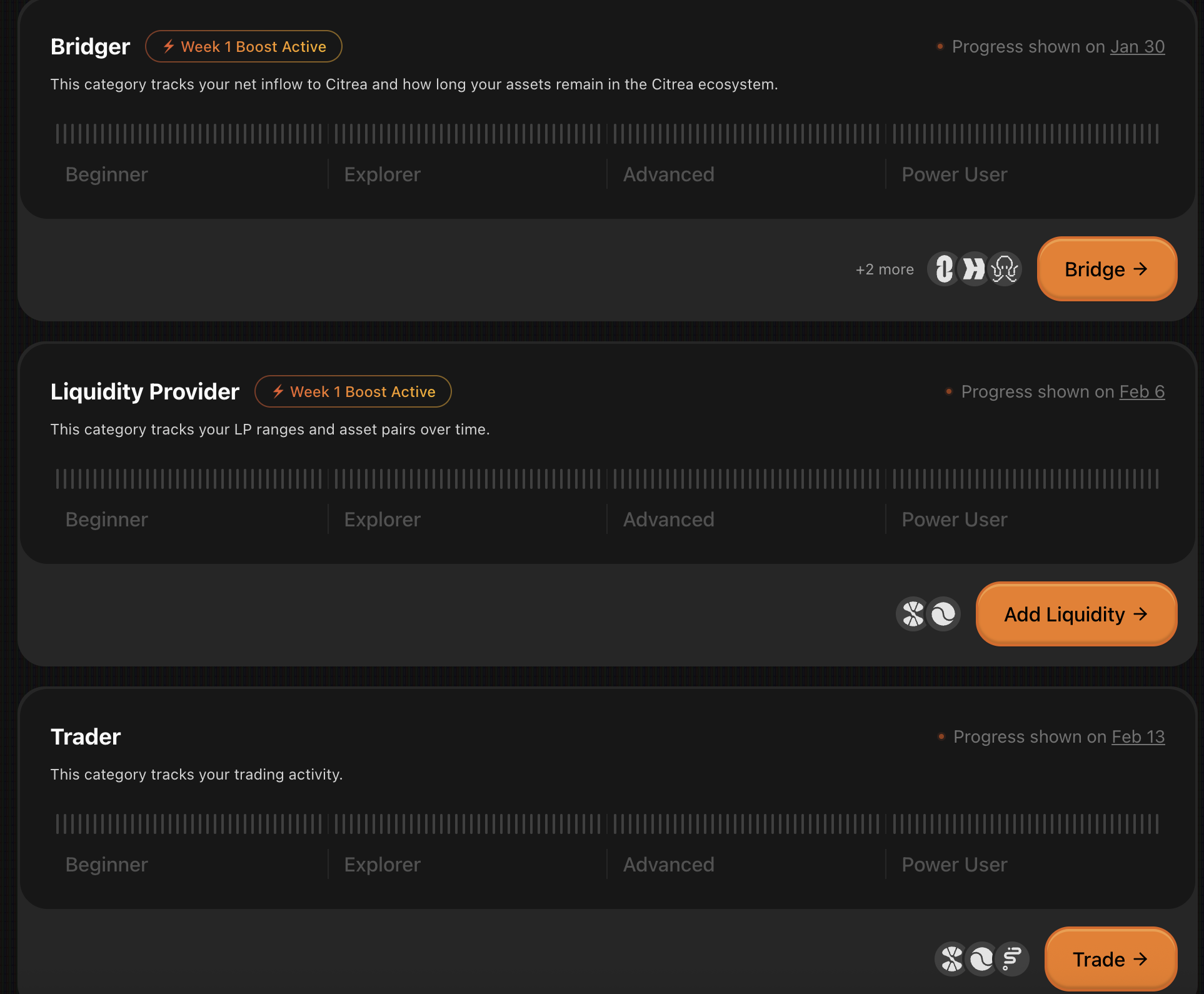Click the pinwheel icon beside Add Liquidity
This screenshot has width=1204, height=994.
(x=913, y=614)
